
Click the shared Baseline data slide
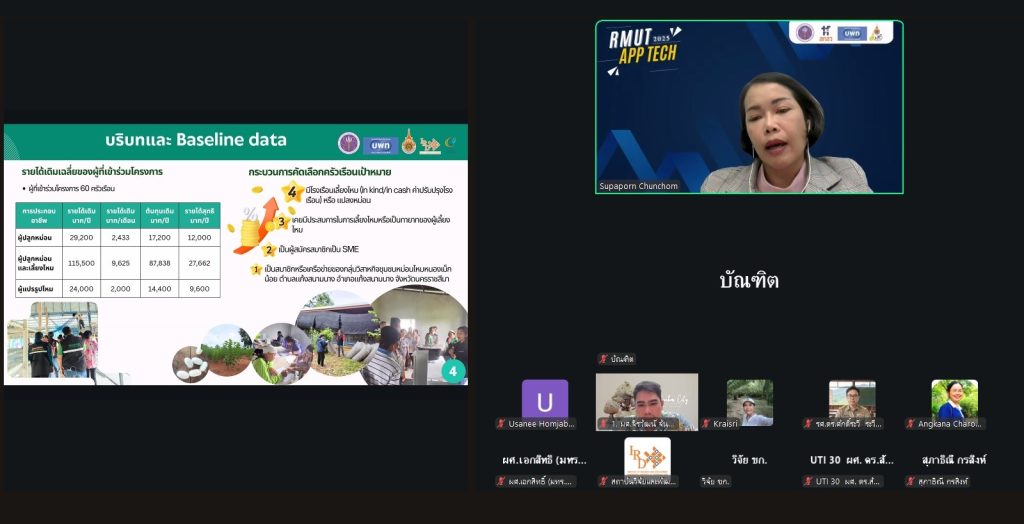click(235, 254)
